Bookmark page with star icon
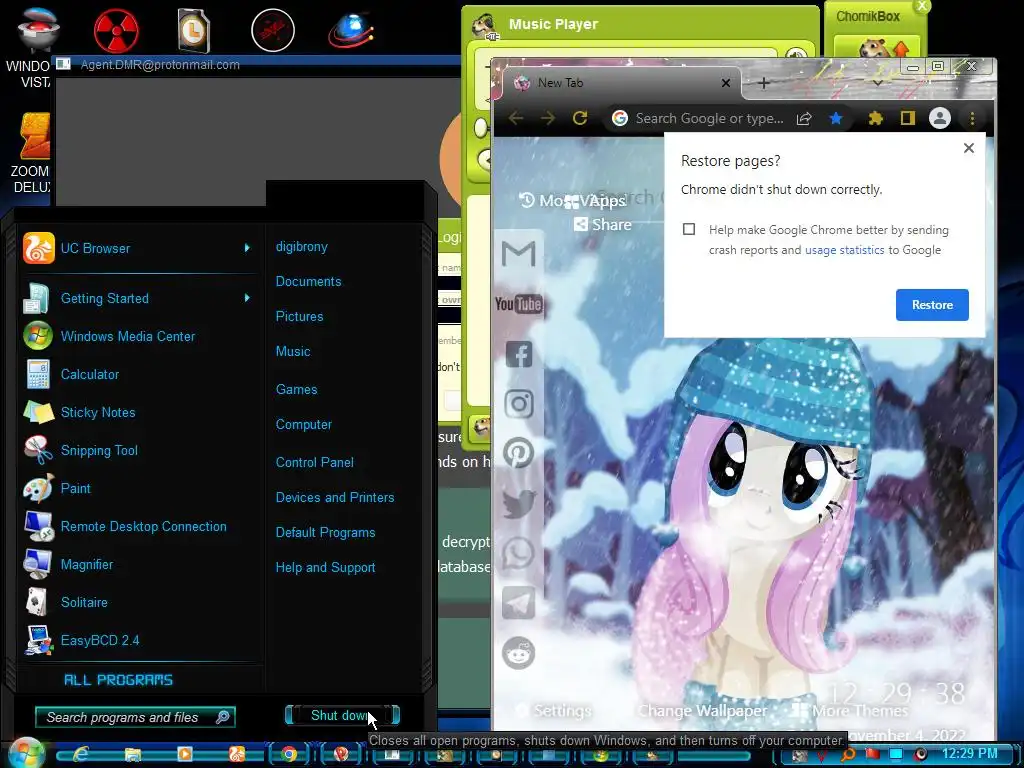The image size is (1024, 768). (836, 118)
